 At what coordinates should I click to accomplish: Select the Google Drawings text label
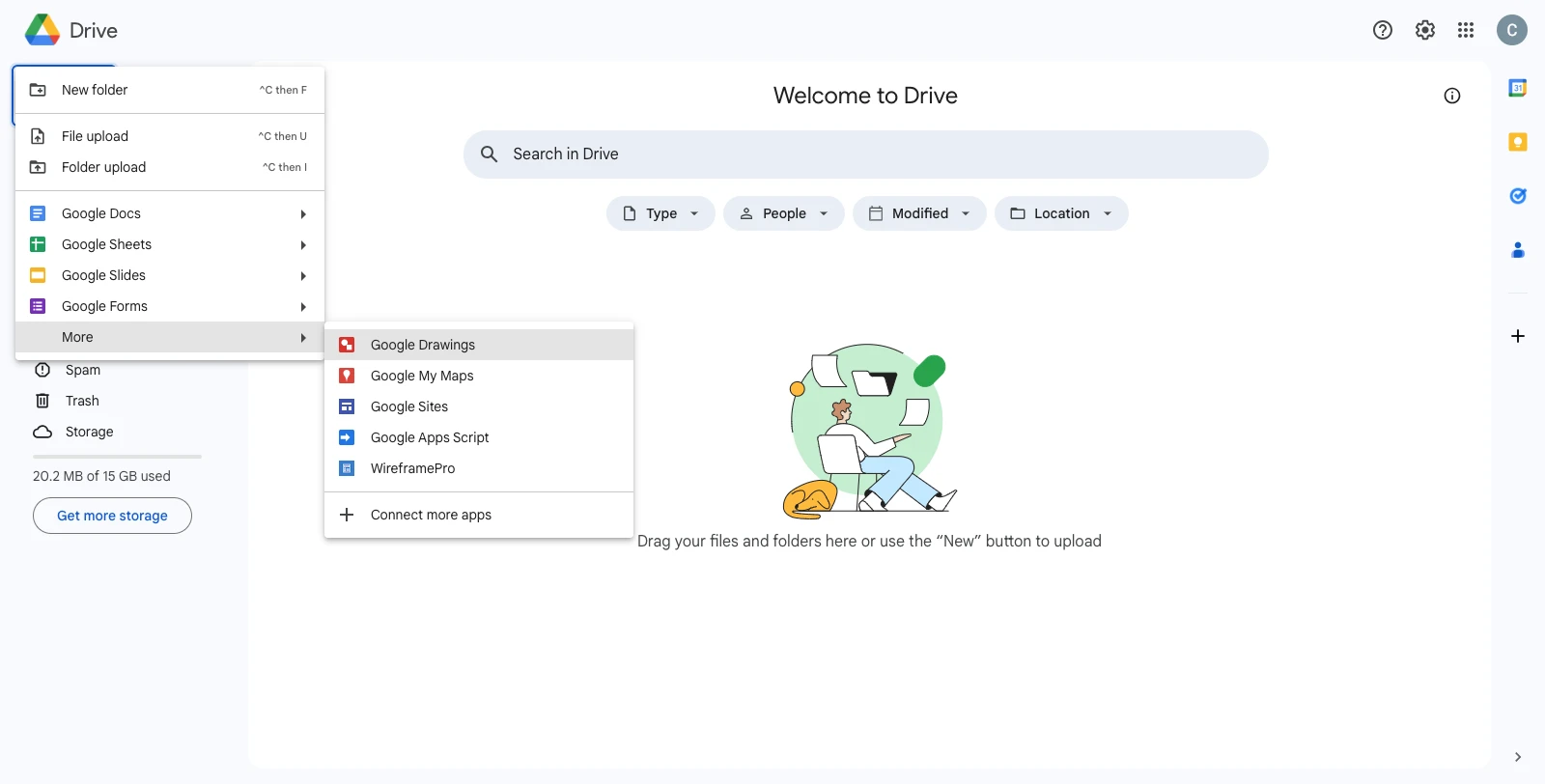coord(423,345)
